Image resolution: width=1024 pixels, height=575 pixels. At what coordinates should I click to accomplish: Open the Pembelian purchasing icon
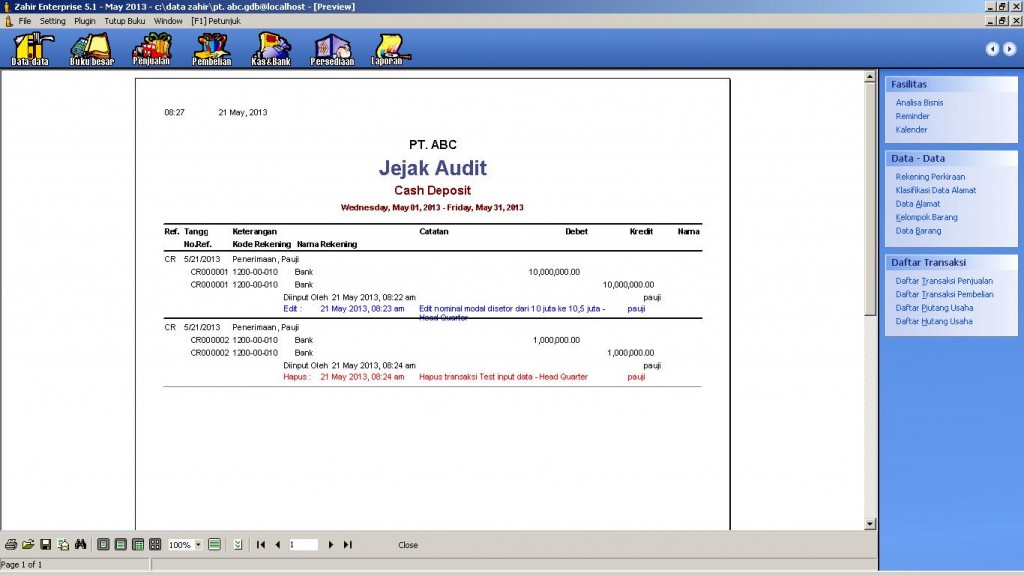(x=212, y=48)
